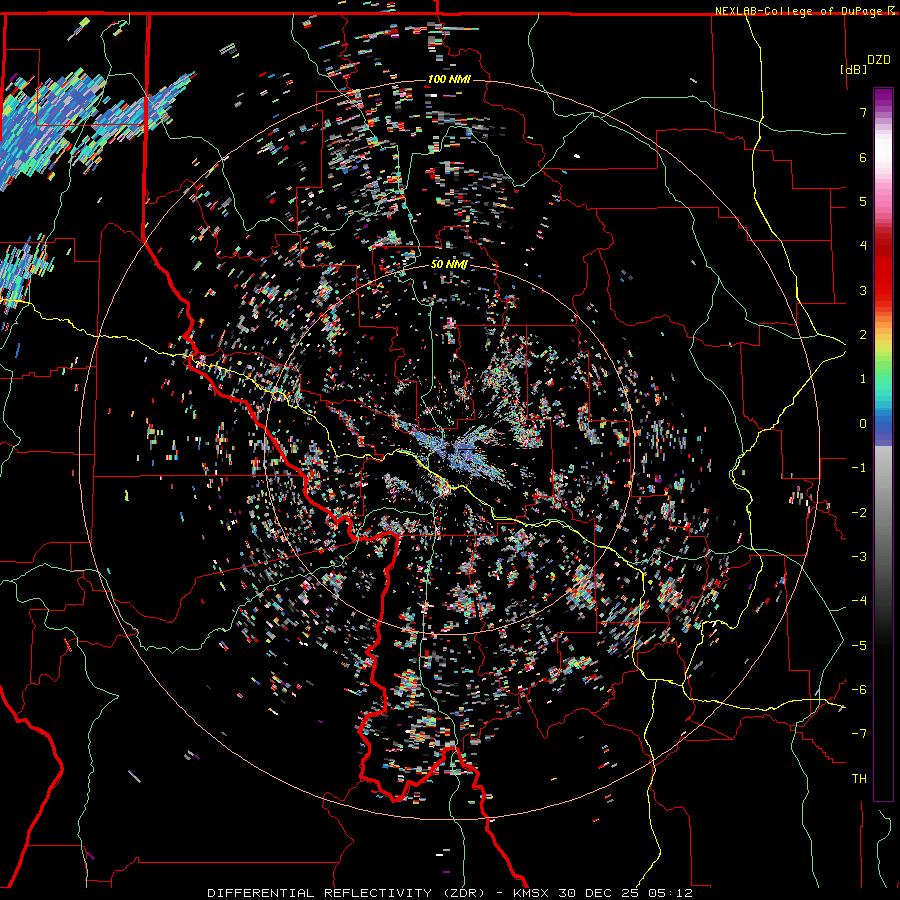Select the -6 value on the dB scale

[x=859, y=689]
